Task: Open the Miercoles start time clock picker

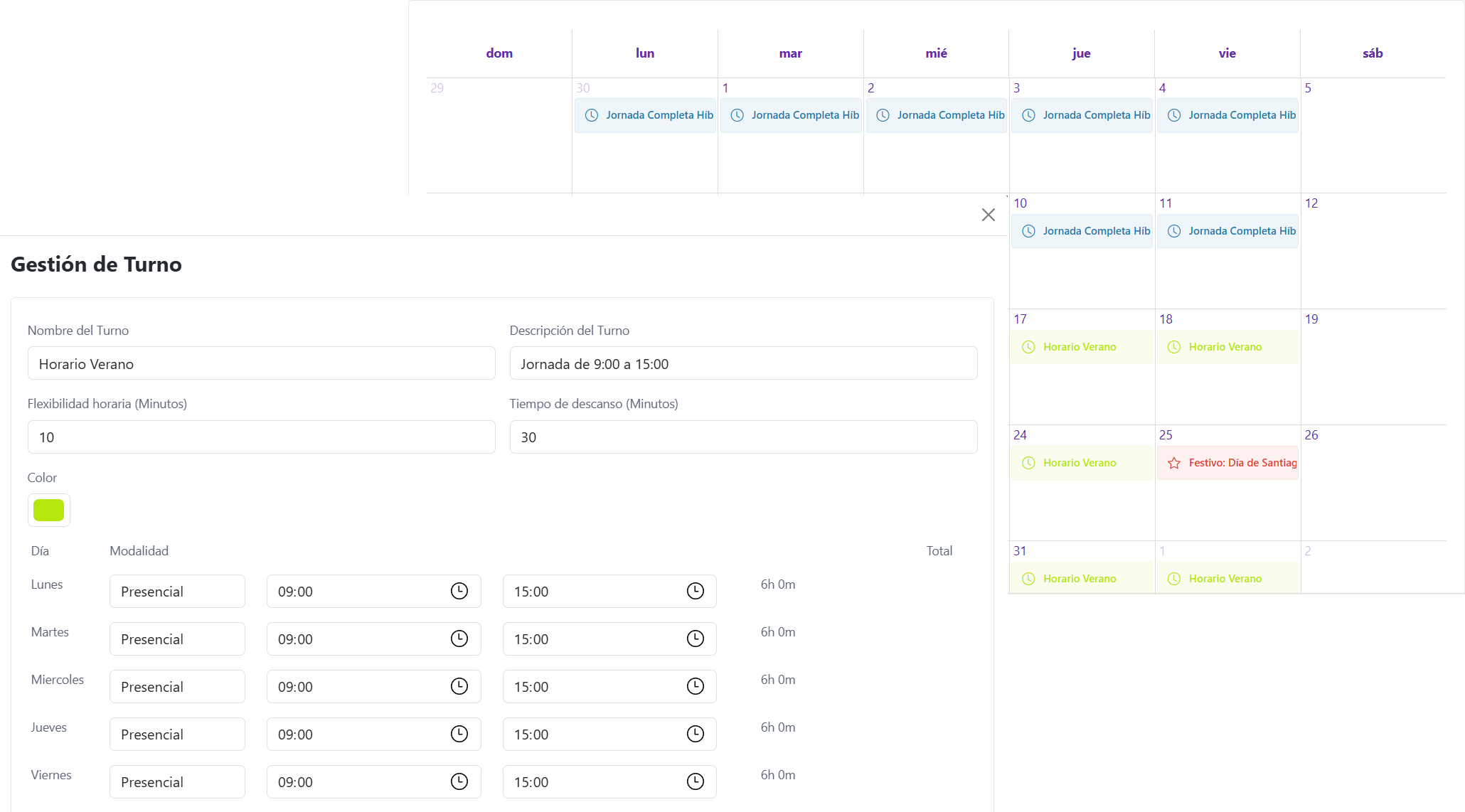Action: [459, 686]
